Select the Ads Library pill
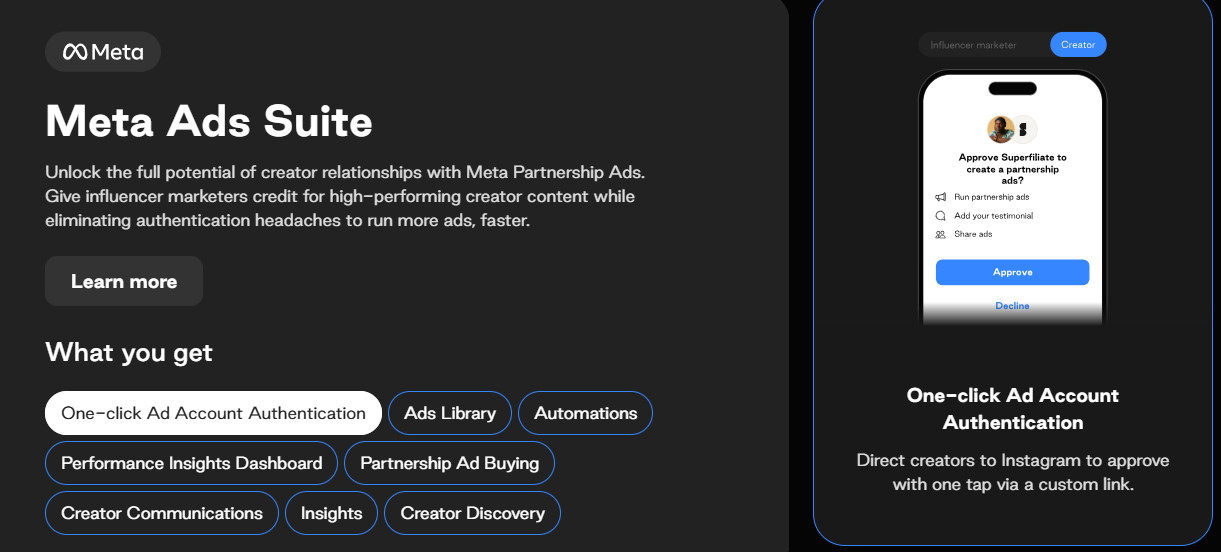Image resolution: width=1221 pixels, height=552 pixels. (450, 413)
